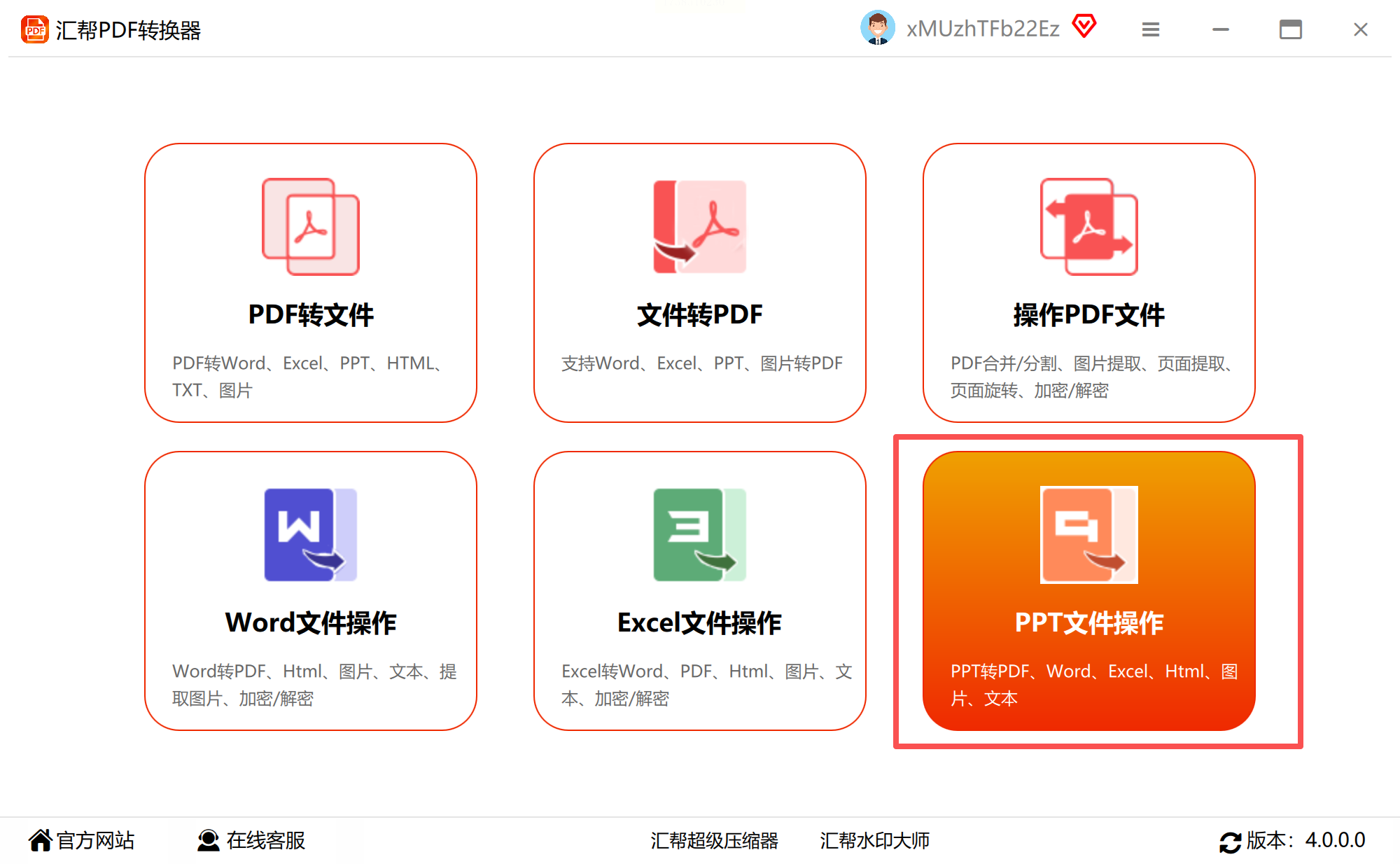Click the 文件转PDF conversion icon

pyautogui.click(x=699, y=227)
